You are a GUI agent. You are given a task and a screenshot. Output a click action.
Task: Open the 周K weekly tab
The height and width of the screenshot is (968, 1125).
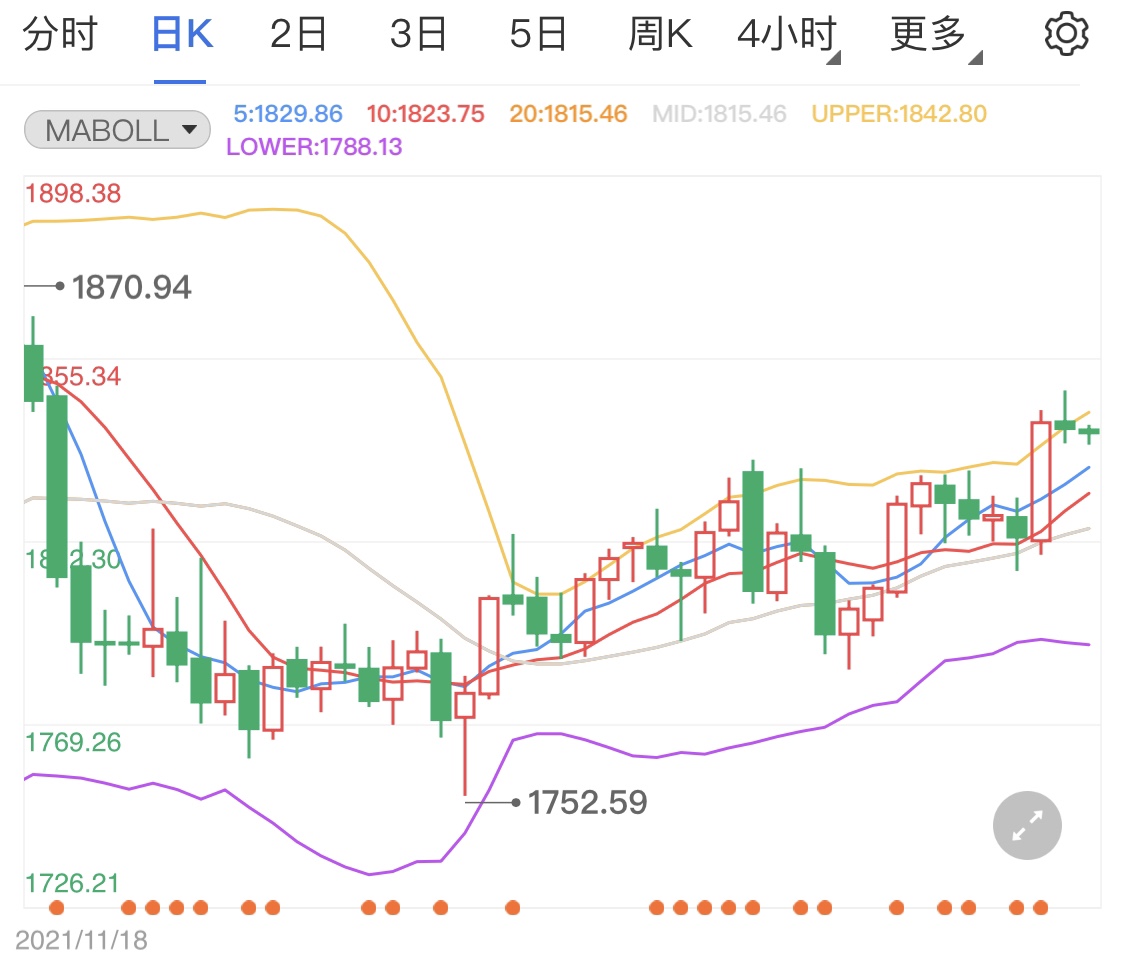[x=660, y=34]
